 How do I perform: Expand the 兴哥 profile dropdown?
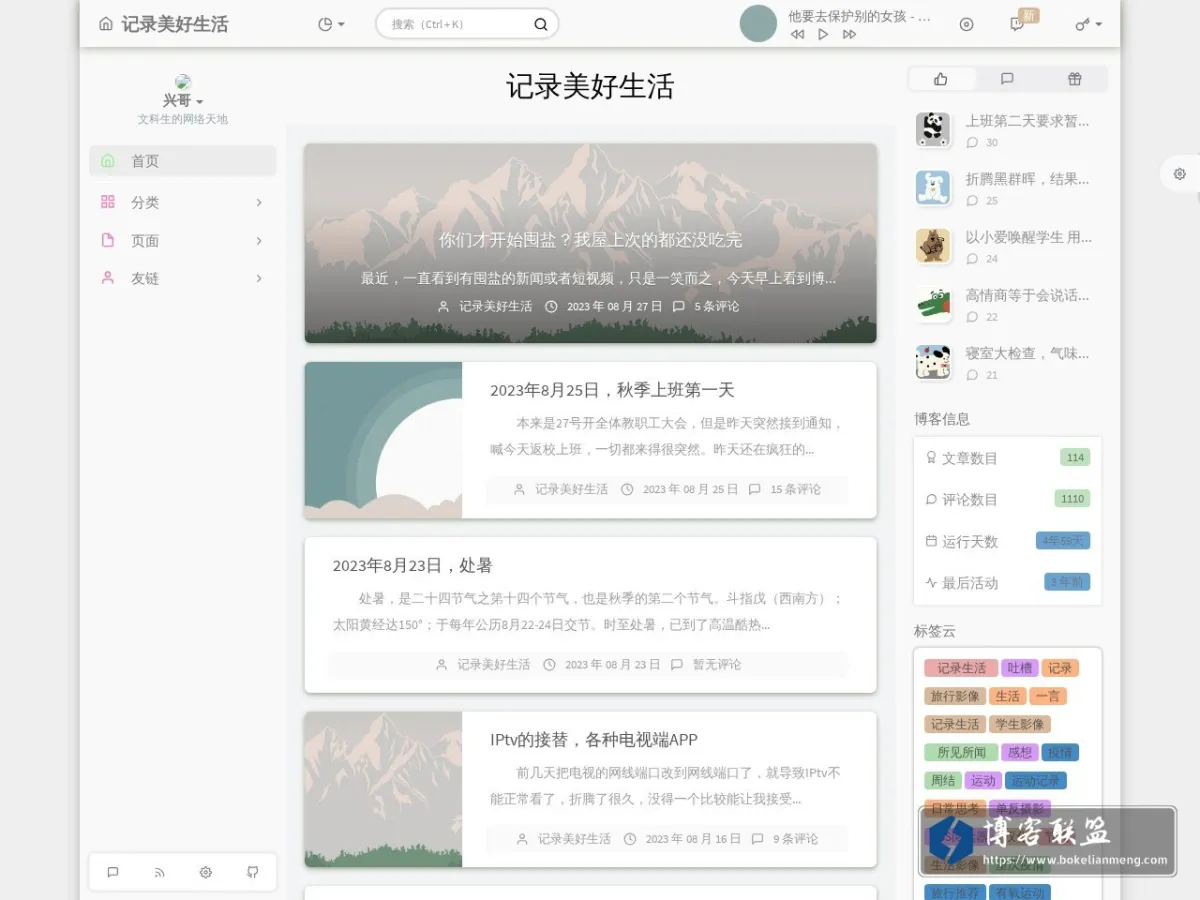coord(183,101)
